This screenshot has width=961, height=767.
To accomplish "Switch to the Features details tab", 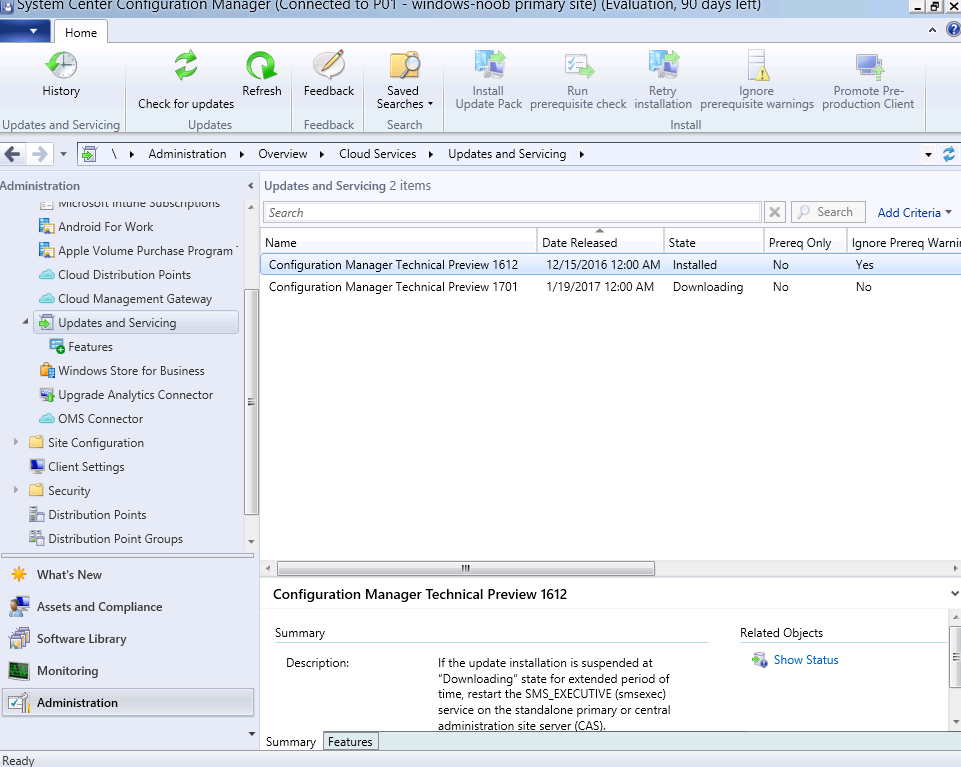I will click(350, 742).
